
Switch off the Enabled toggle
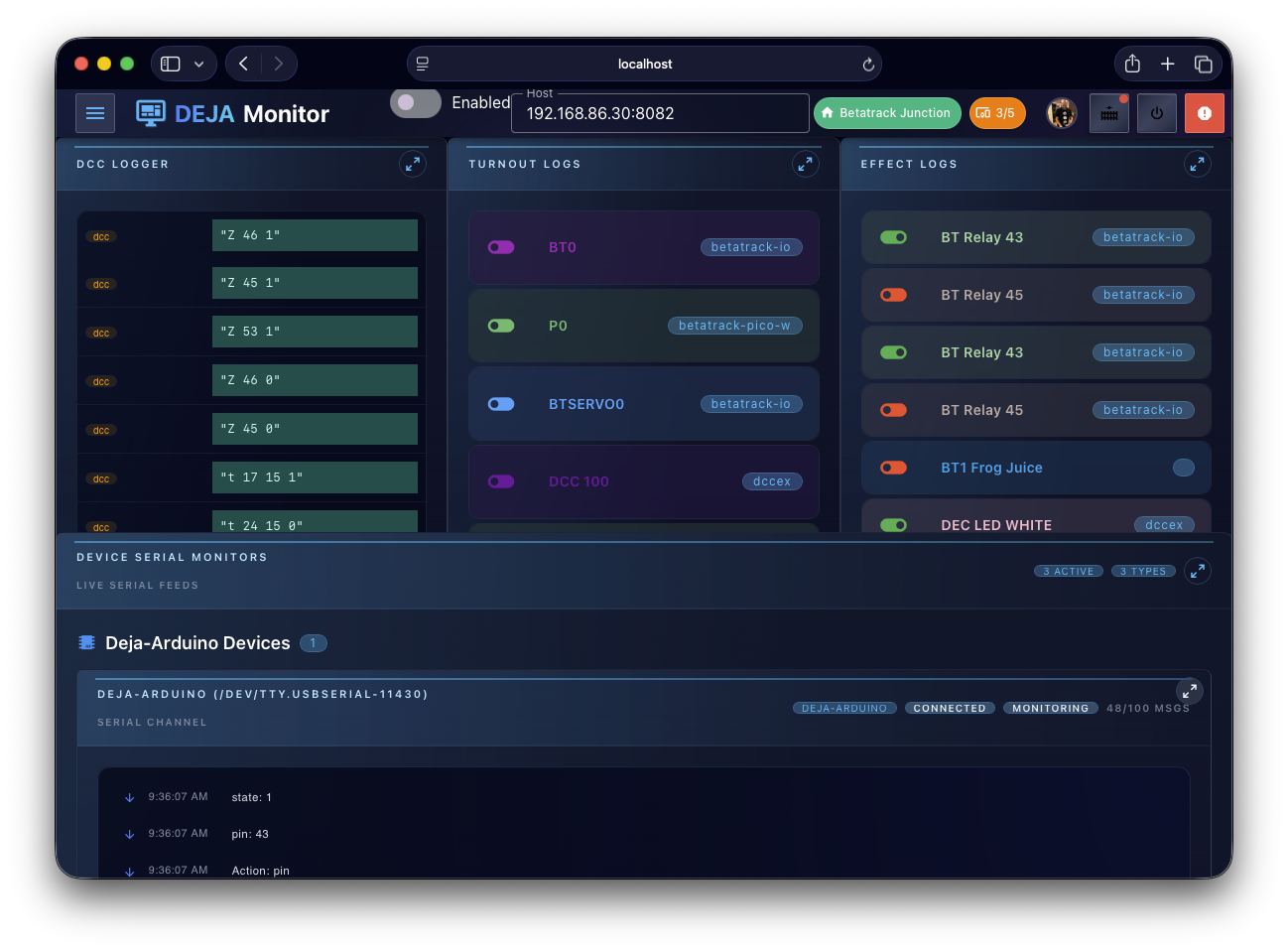pos(415,102)
